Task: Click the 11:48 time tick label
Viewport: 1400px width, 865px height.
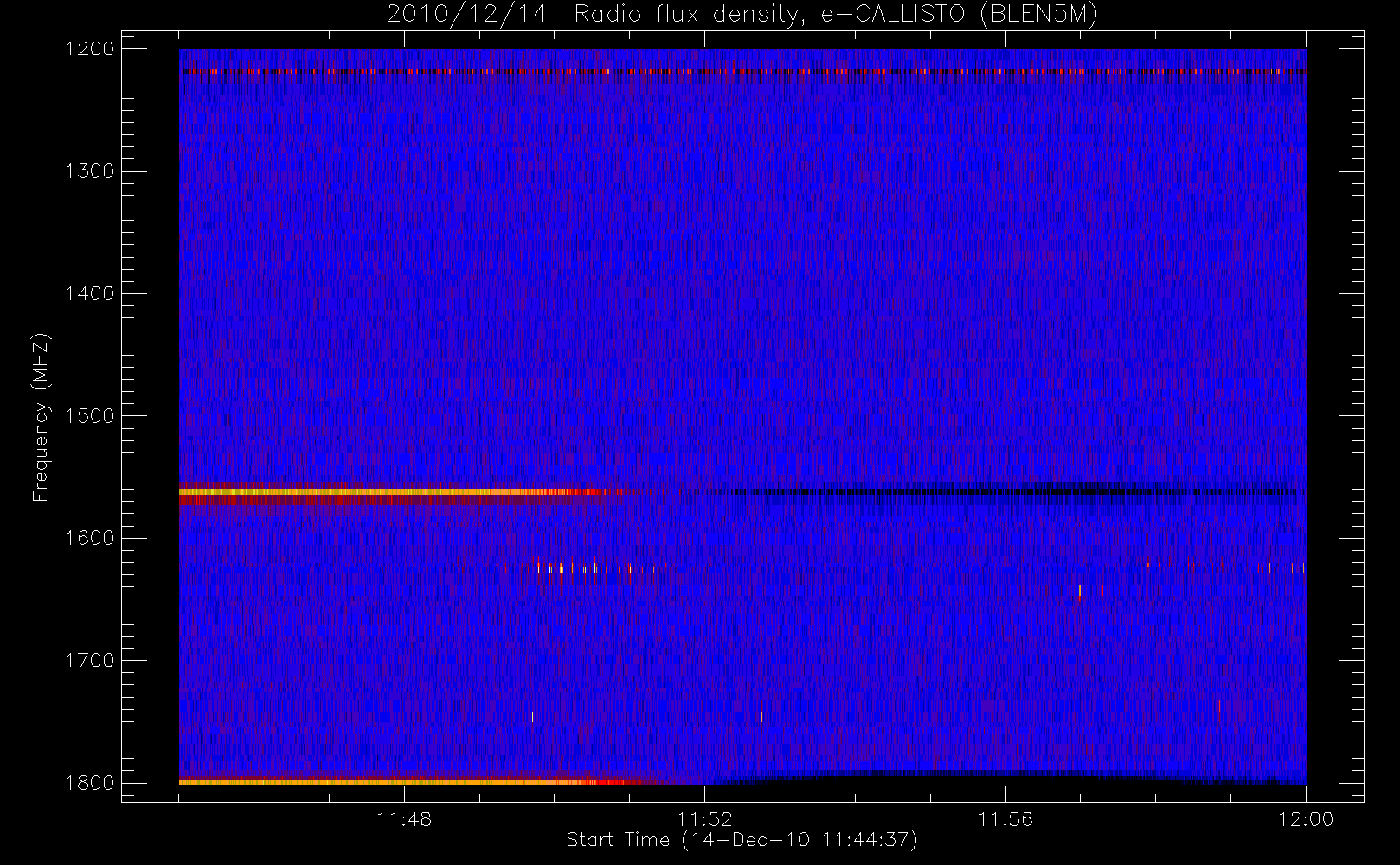Action: click(x=404, y=819)
